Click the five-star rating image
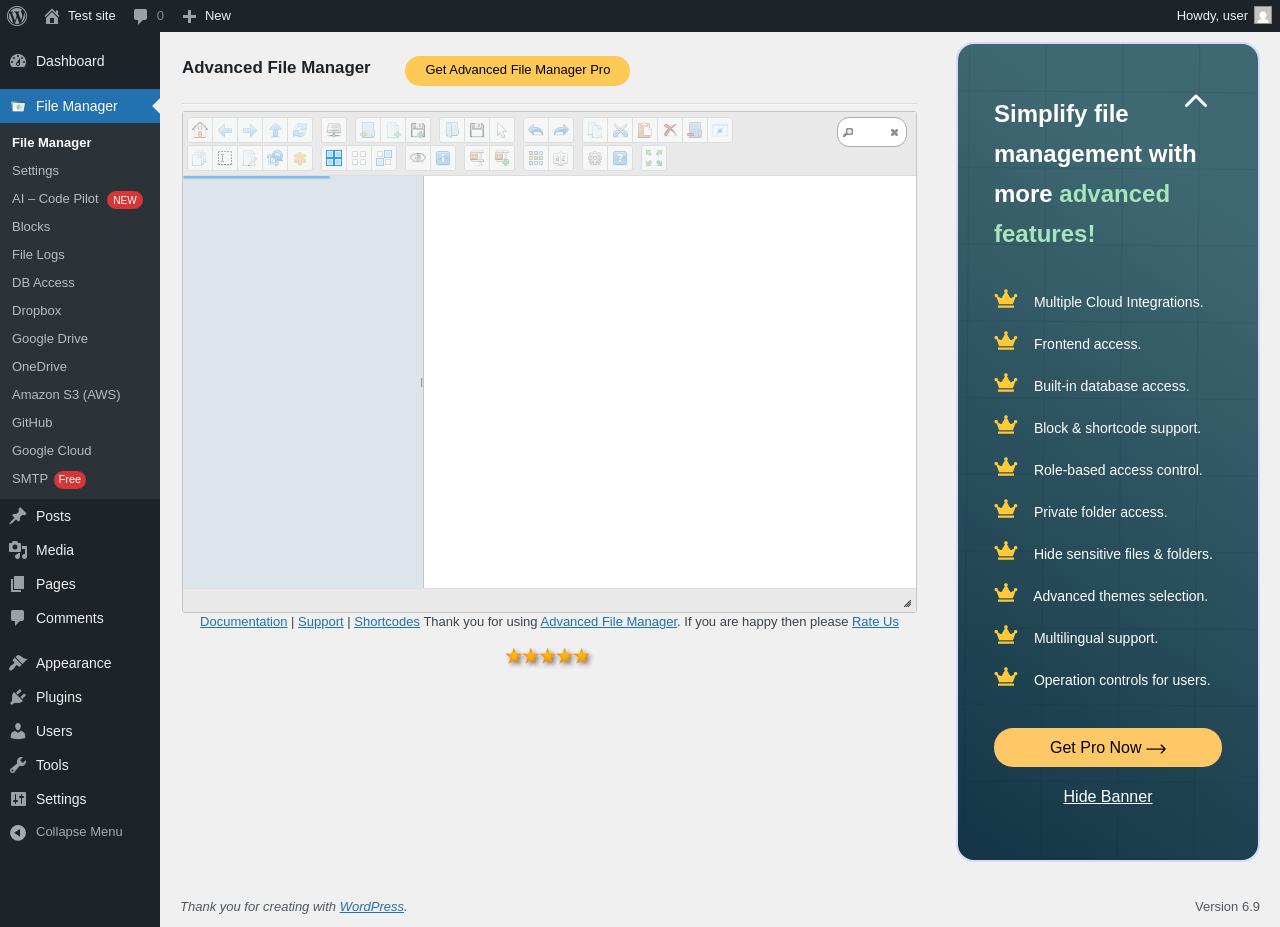1280x927 pixels. point(548,656)
